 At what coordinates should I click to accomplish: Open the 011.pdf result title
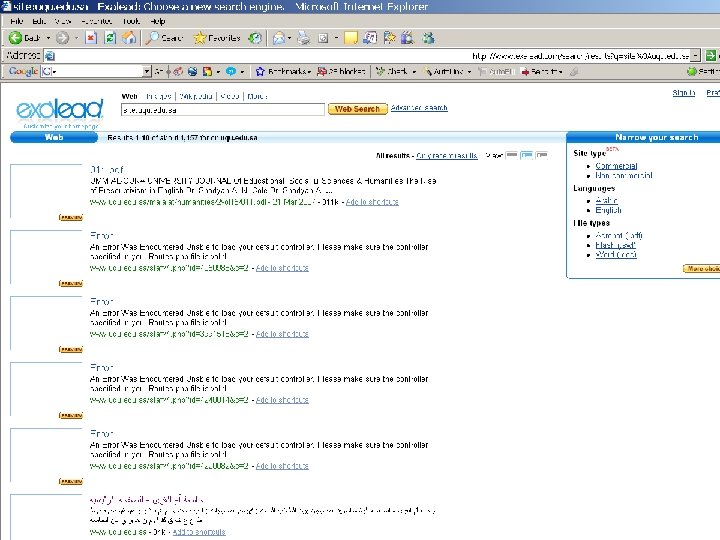107,169
